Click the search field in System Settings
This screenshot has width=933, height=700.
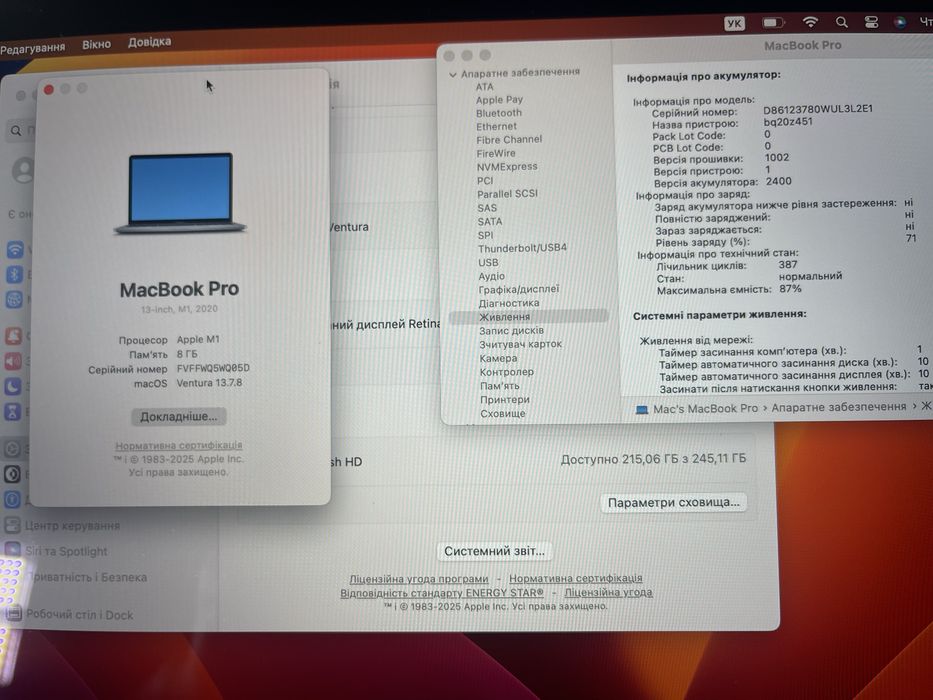point(21,130)
